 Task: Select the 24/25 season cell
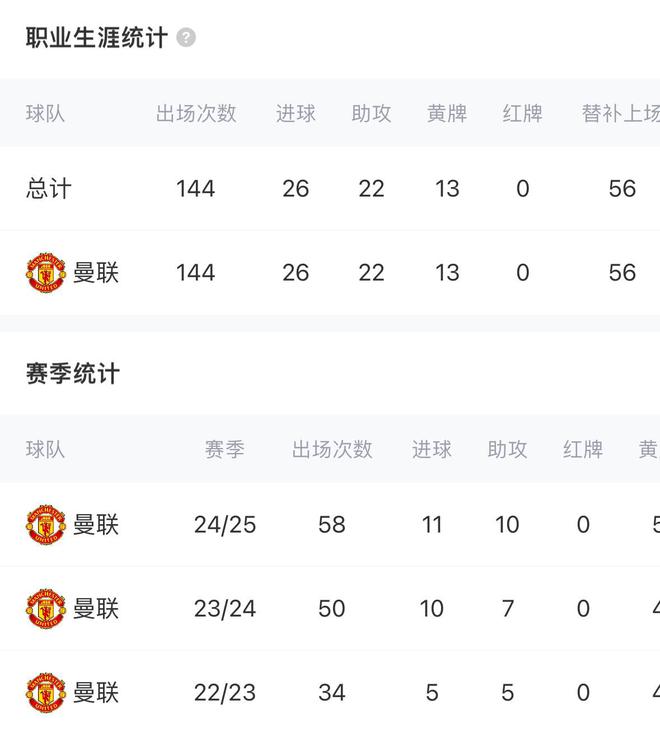(x=225, y=524)
